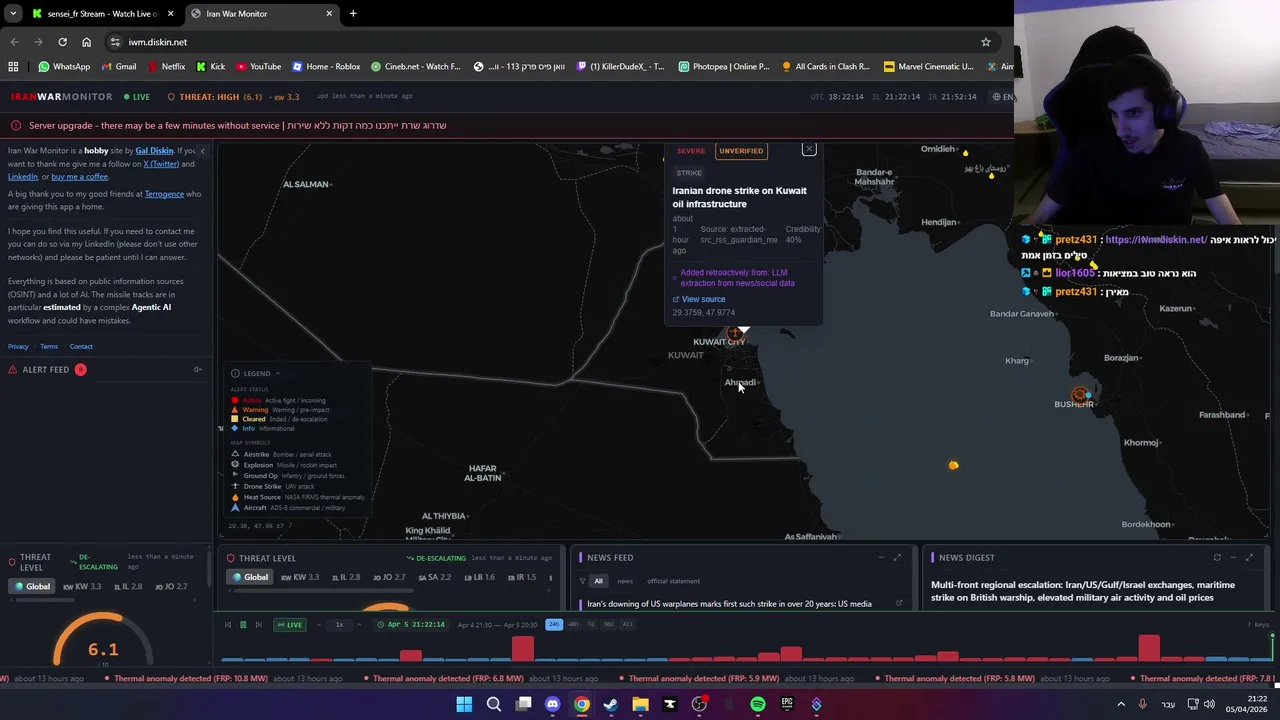Open the WhatsApp bookmark

64,67
